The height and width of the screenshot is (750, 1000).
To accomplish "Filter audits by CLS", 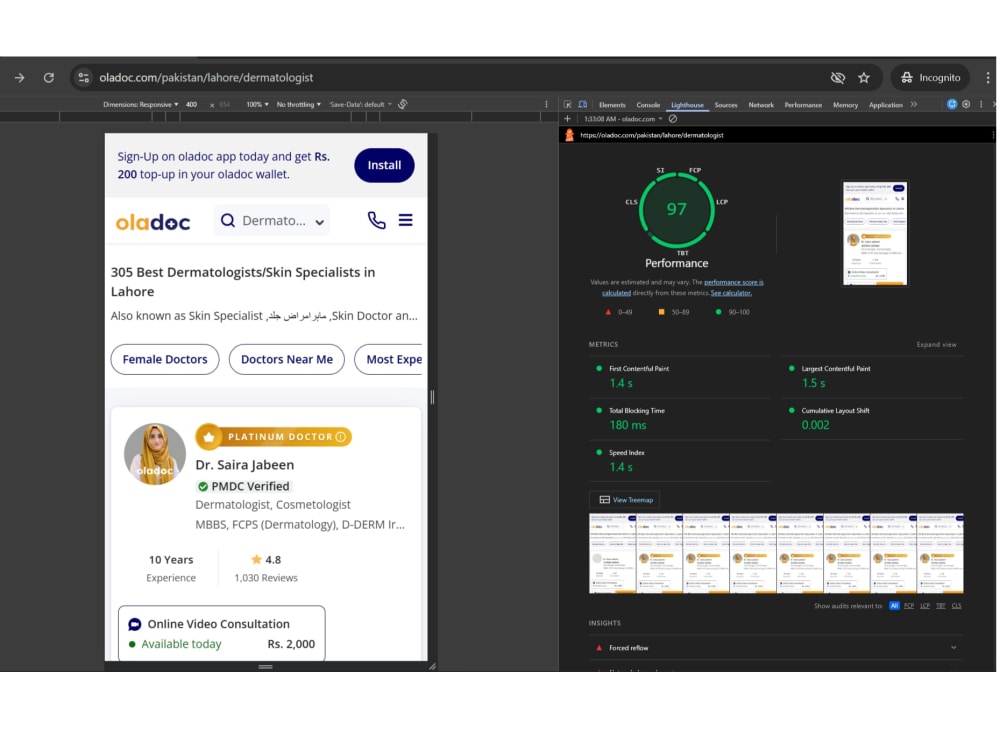I will 956,606.
